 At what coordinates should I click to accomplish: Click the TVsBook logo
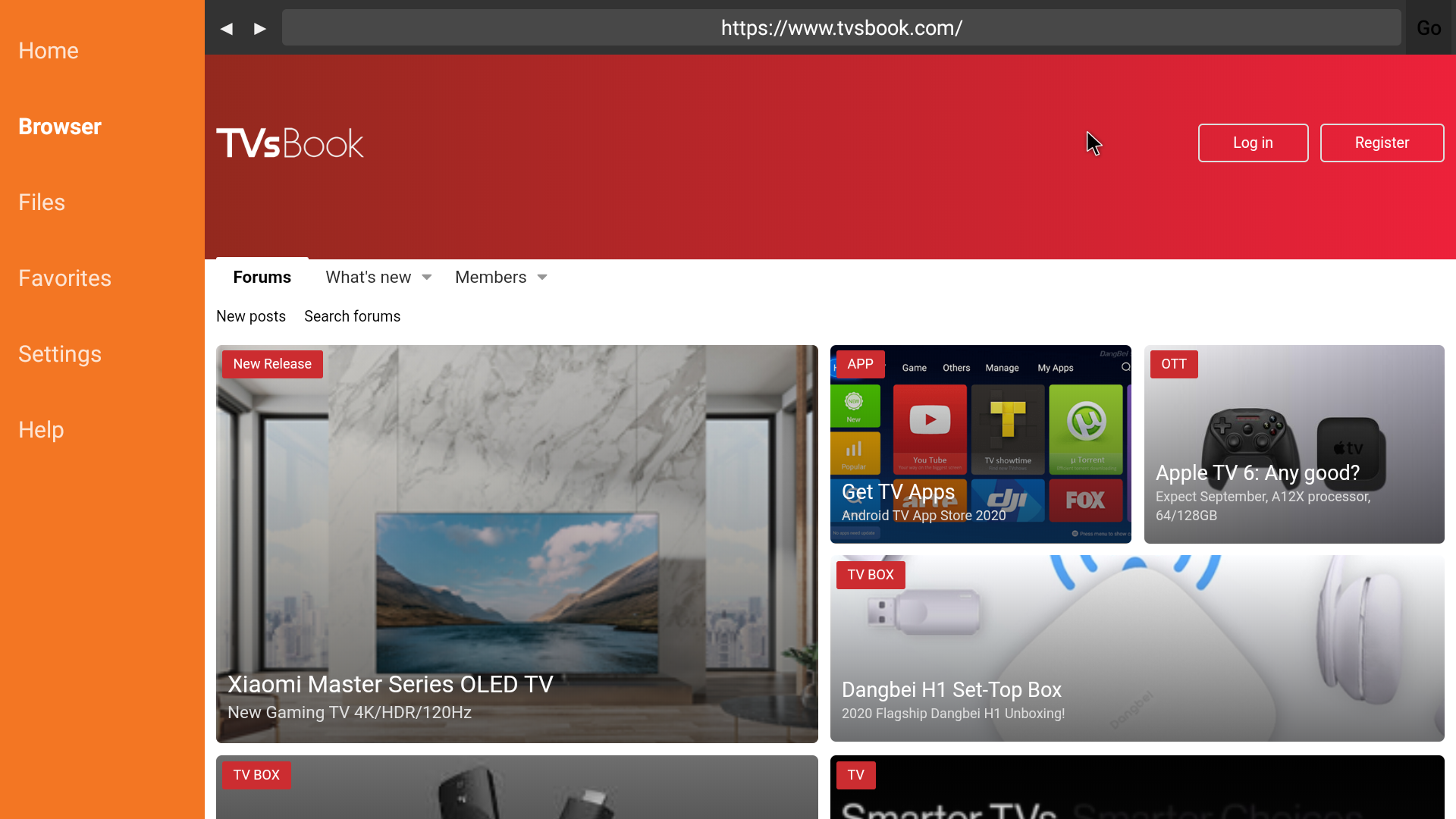tap(290, 143)
